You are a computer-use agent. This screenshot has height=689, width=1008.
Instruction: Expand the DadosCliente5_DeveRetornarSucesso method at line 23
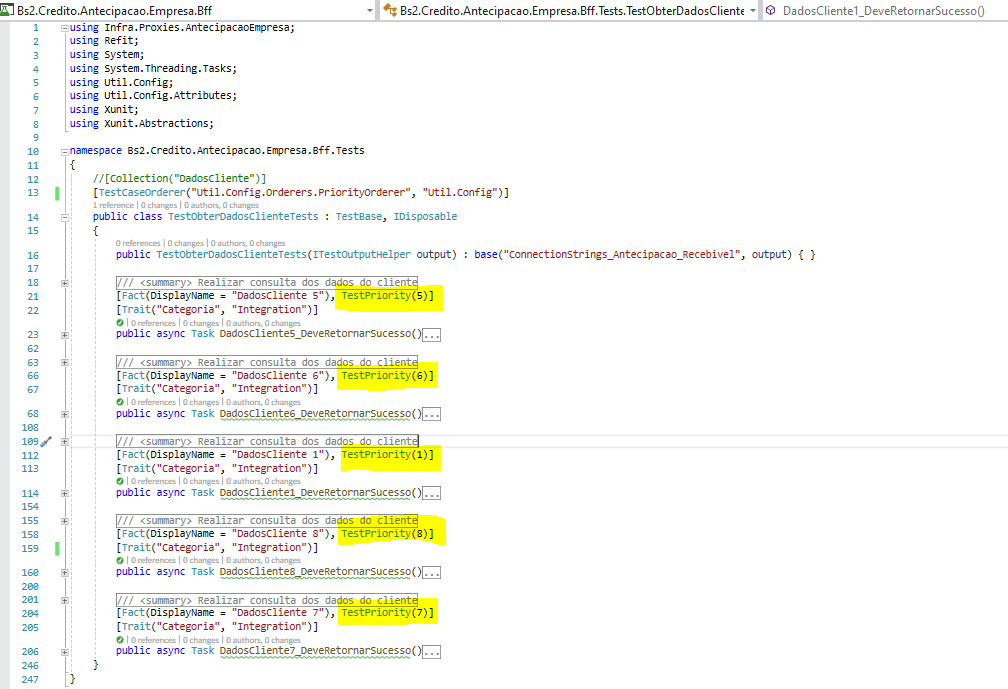(64, 335)
